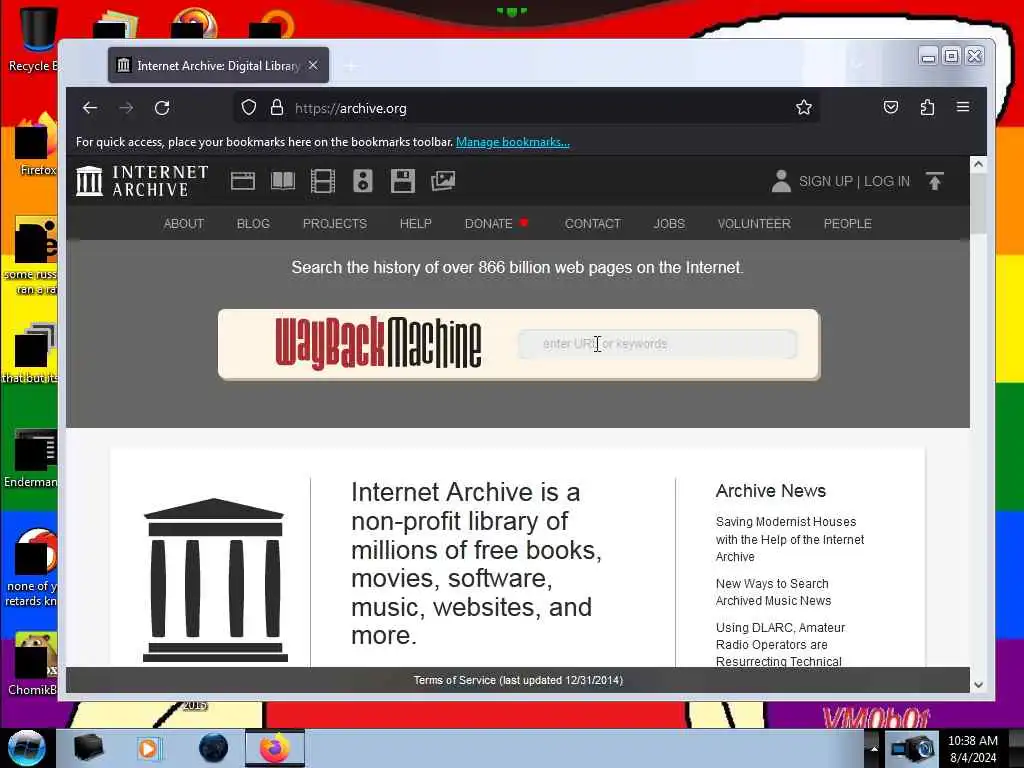
Task: Reload the archive.org page
Action: coord(162,108)
